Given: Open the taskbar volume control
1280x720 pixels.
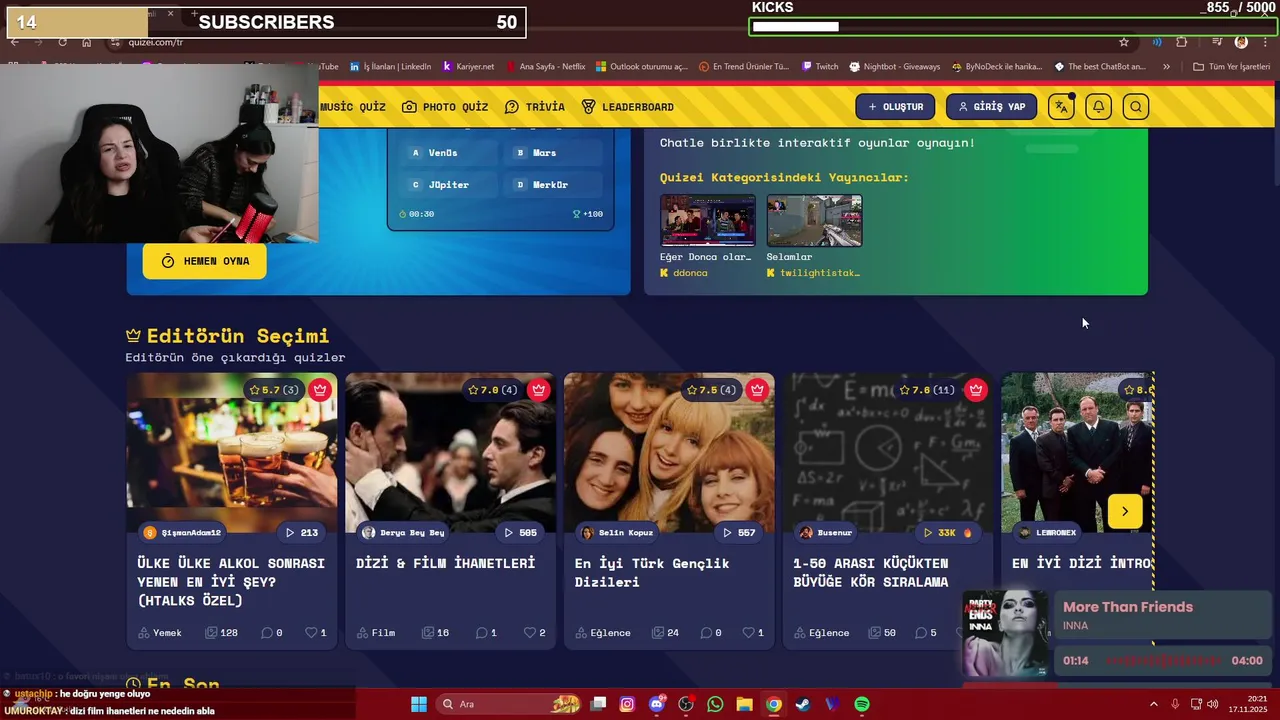Looking at the screenshot, I should 1212,704.
